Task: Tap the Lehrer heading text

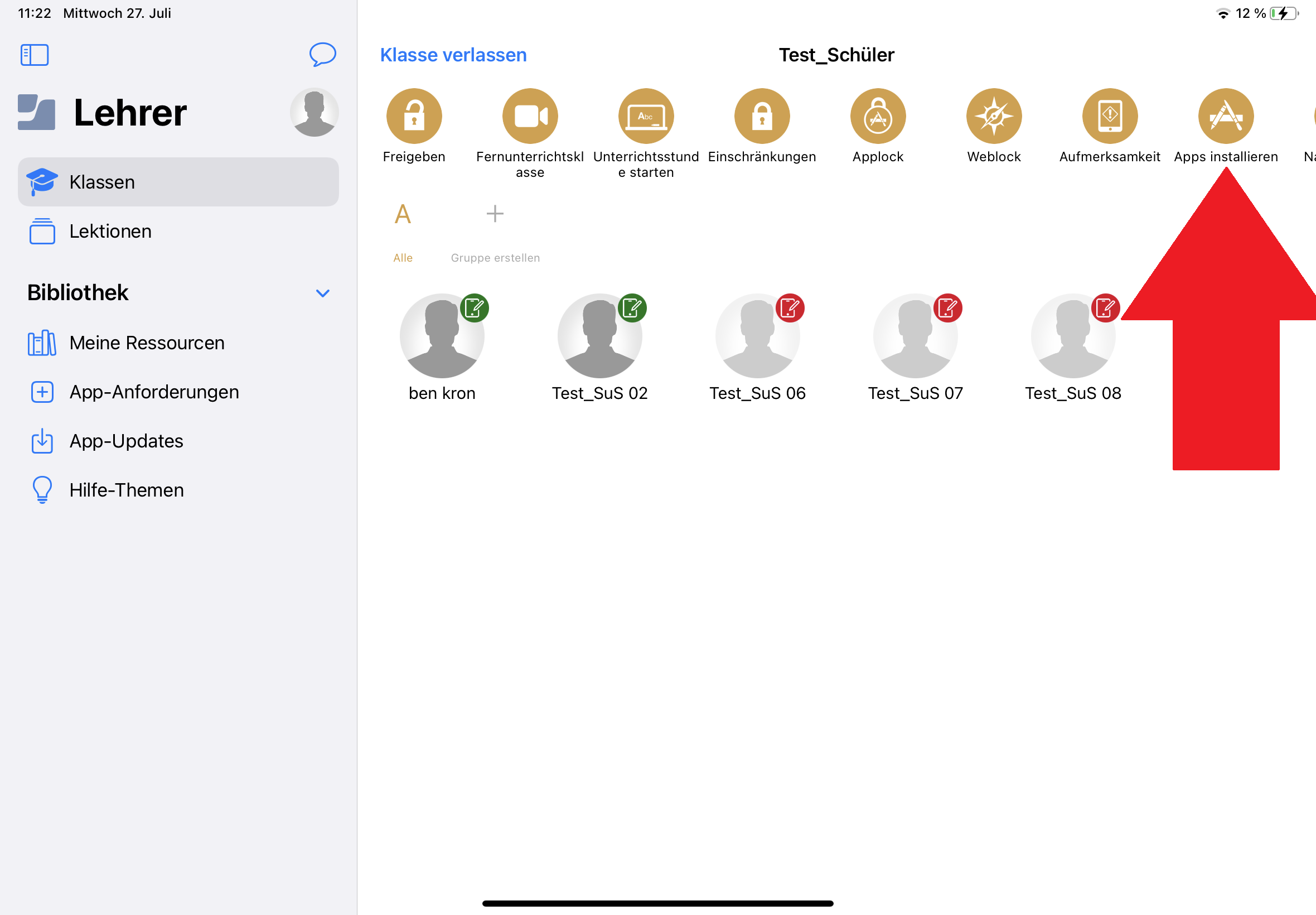Action: pos(130,112)
